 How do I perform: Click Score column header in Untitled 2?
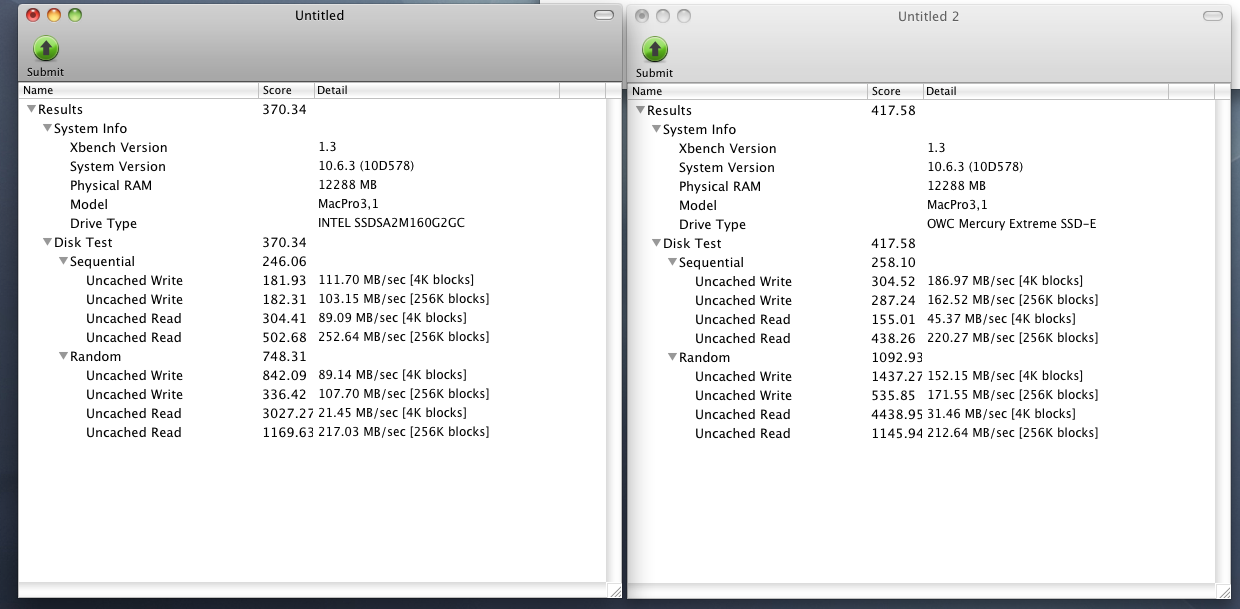click(896, 91)
